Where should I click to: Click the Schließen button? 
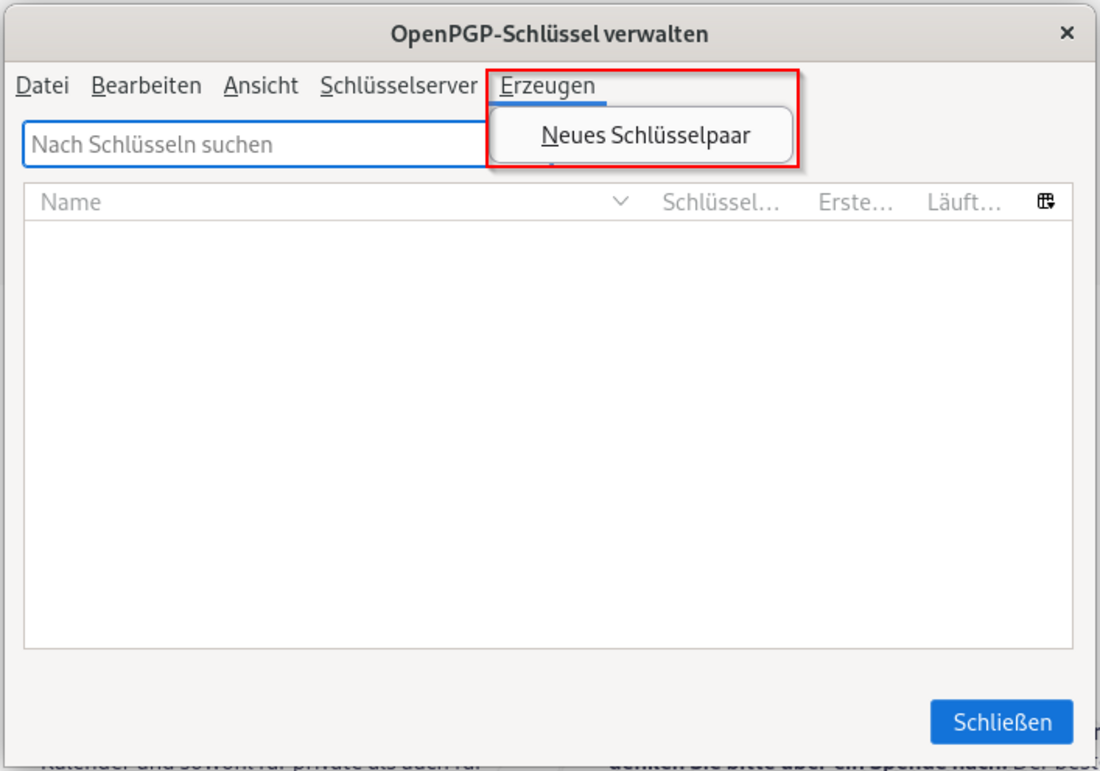1002,722
